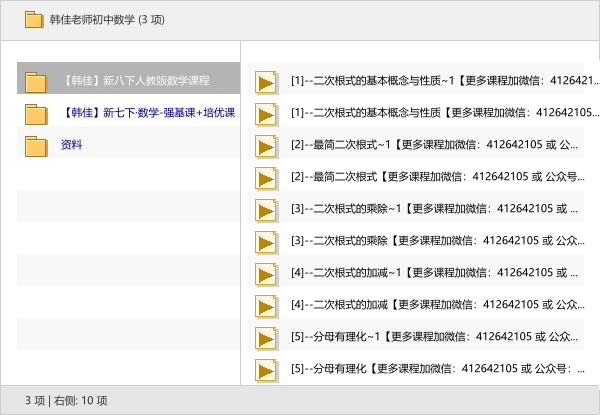Open the 资料 folder link

[72, 145]
